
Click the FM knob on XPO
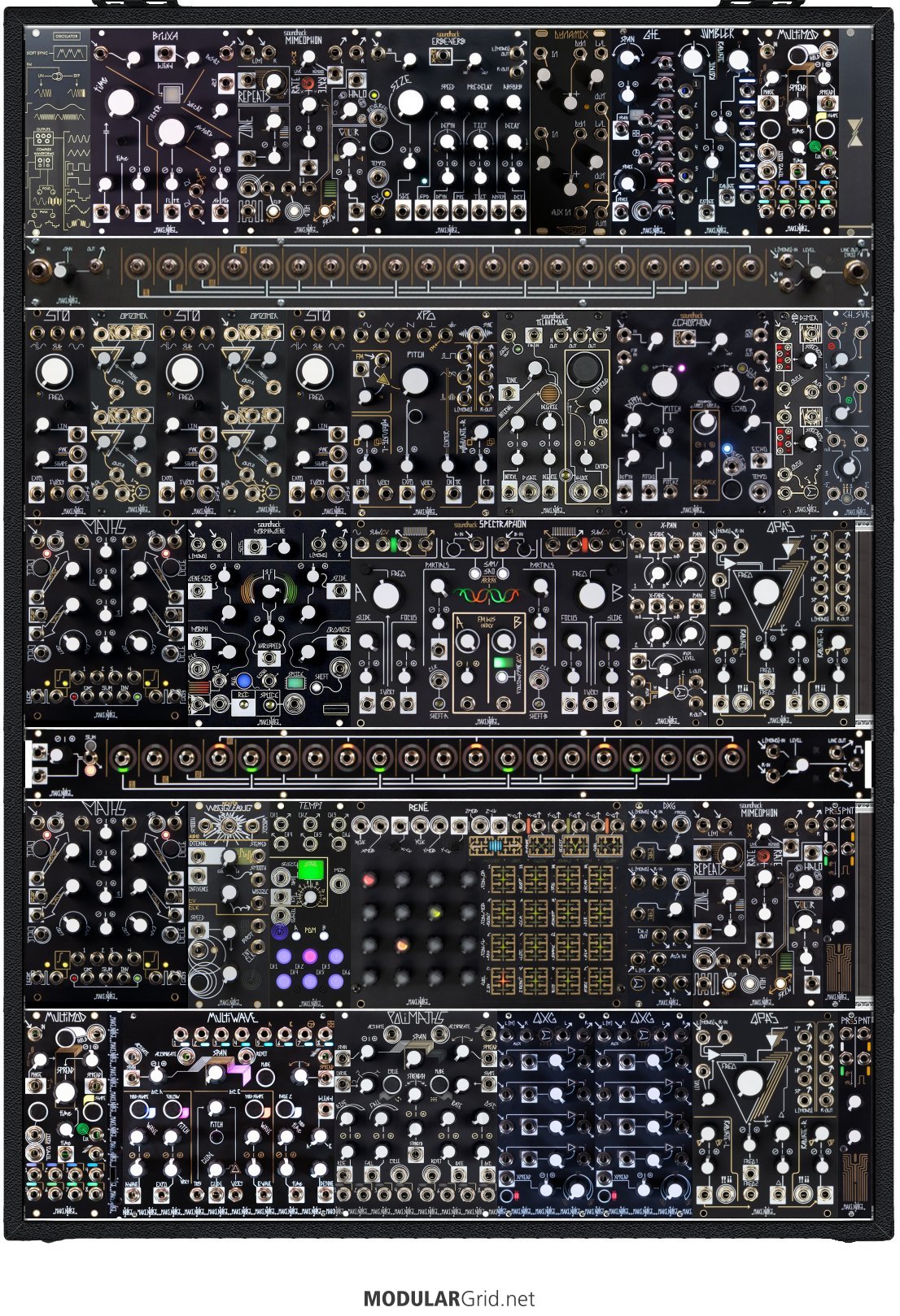[365, 396]
